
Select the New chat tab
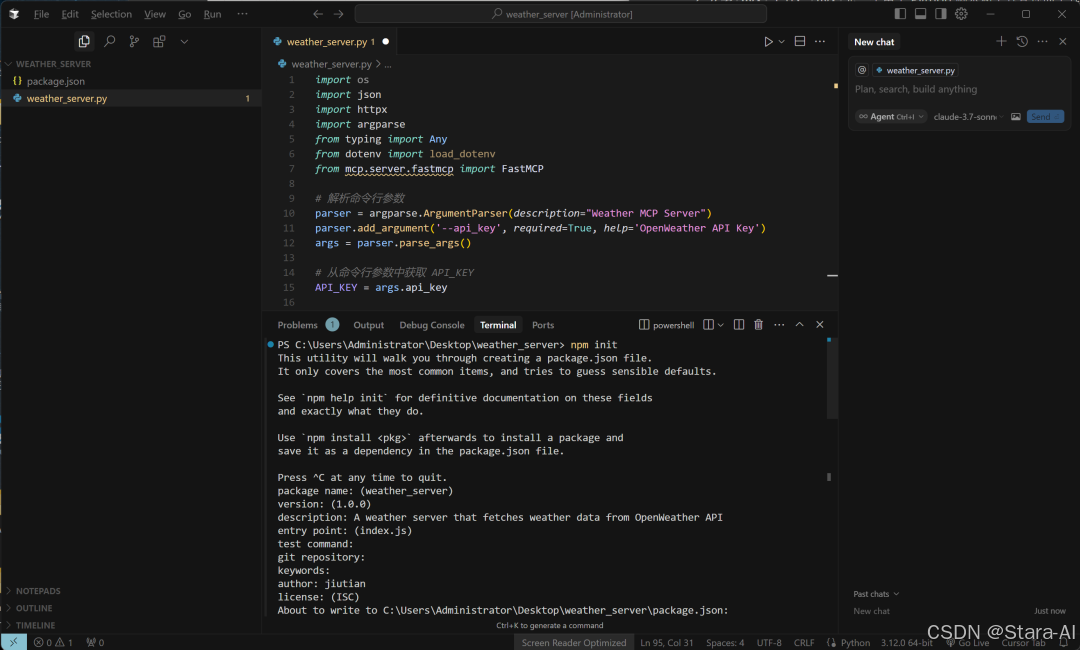874,42
